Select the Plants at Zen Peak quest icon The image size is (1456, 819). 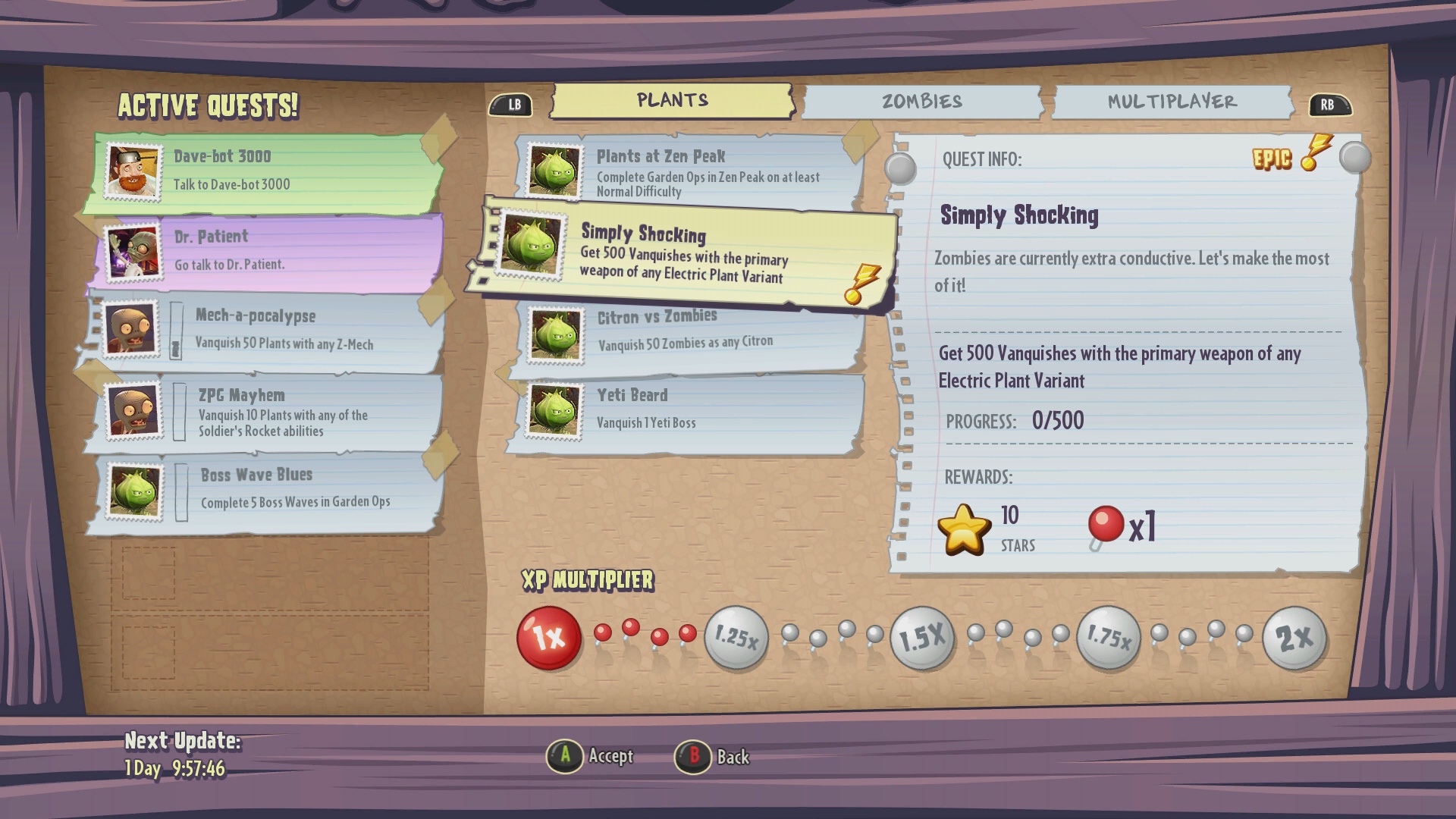point(557,168)
